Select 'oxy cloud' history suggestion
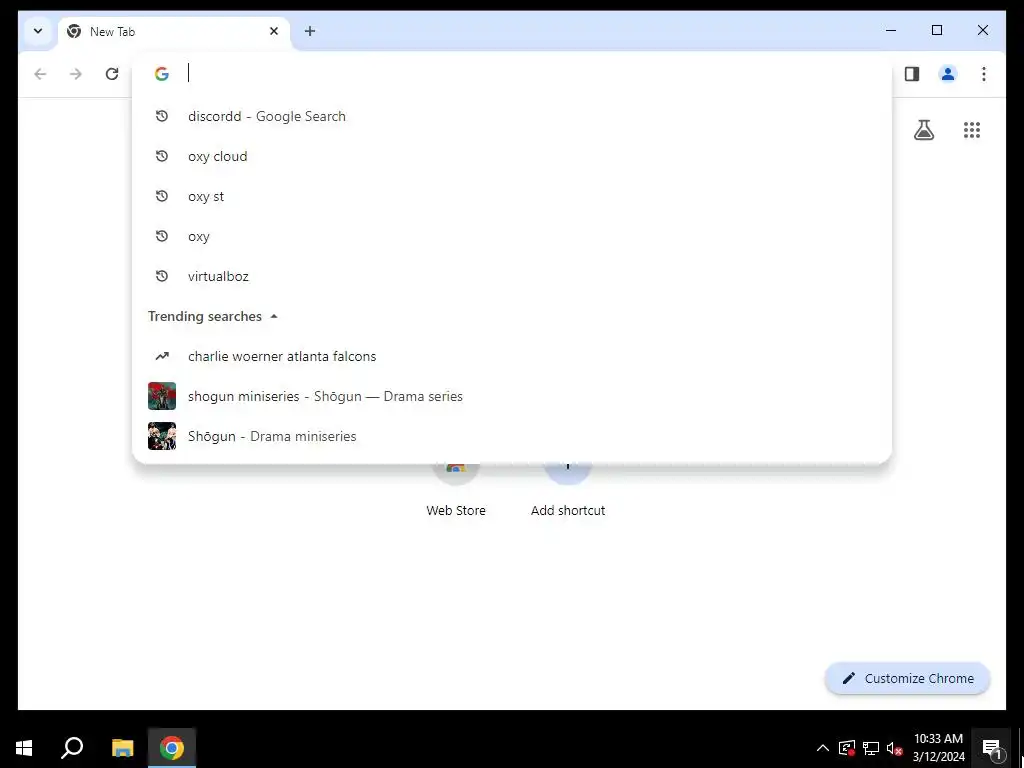The width and height of the screenshot is (1024, 768). click(512, 156)
